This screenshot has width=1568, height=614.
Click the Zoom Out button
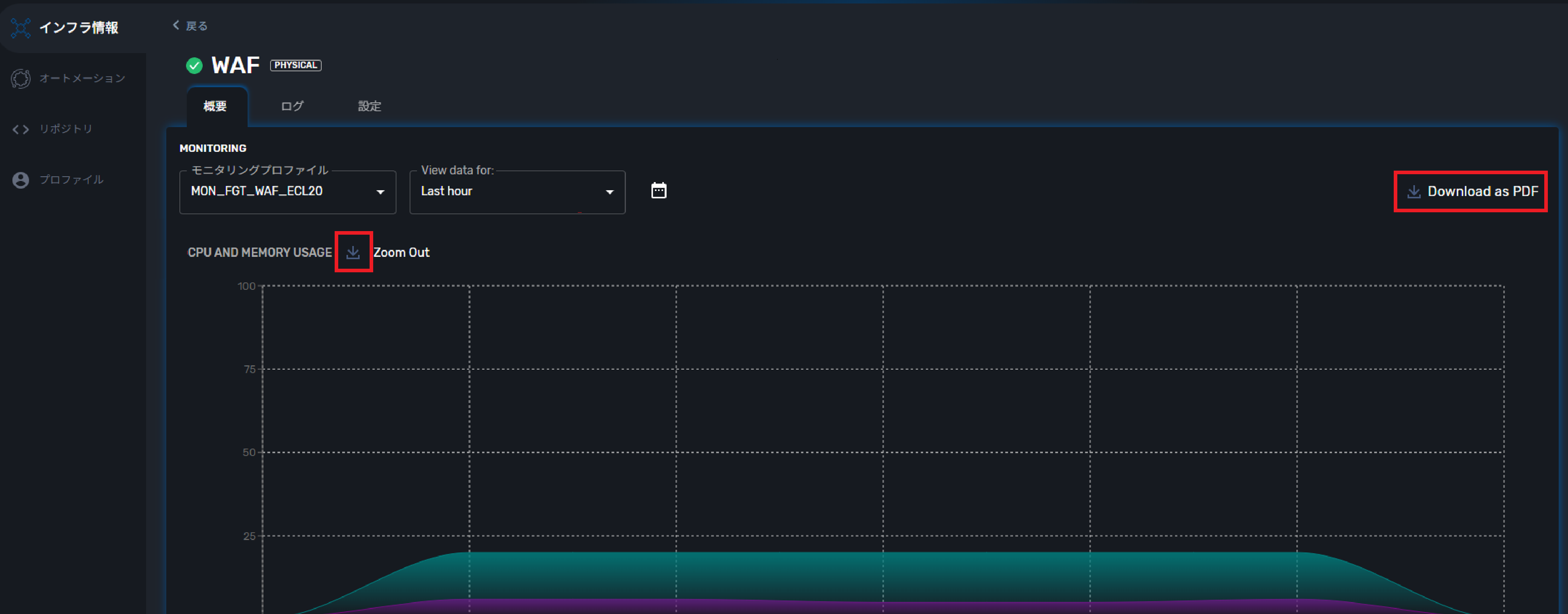(x=401, y=253)
